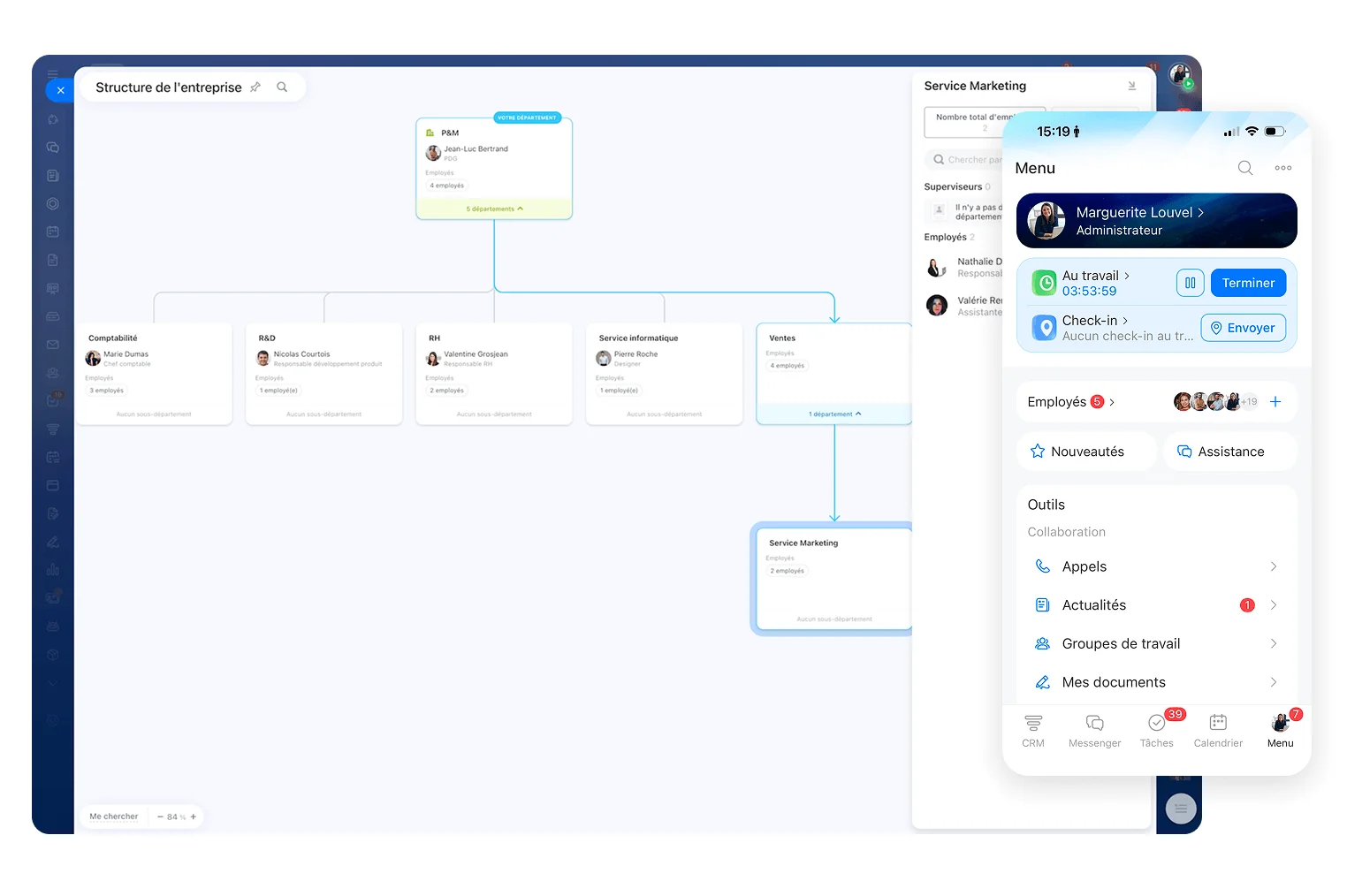The height and width of the screenshot is (896, 1347).
Task: Pause the work timer in mobile panel
Action: [1190, 283]
